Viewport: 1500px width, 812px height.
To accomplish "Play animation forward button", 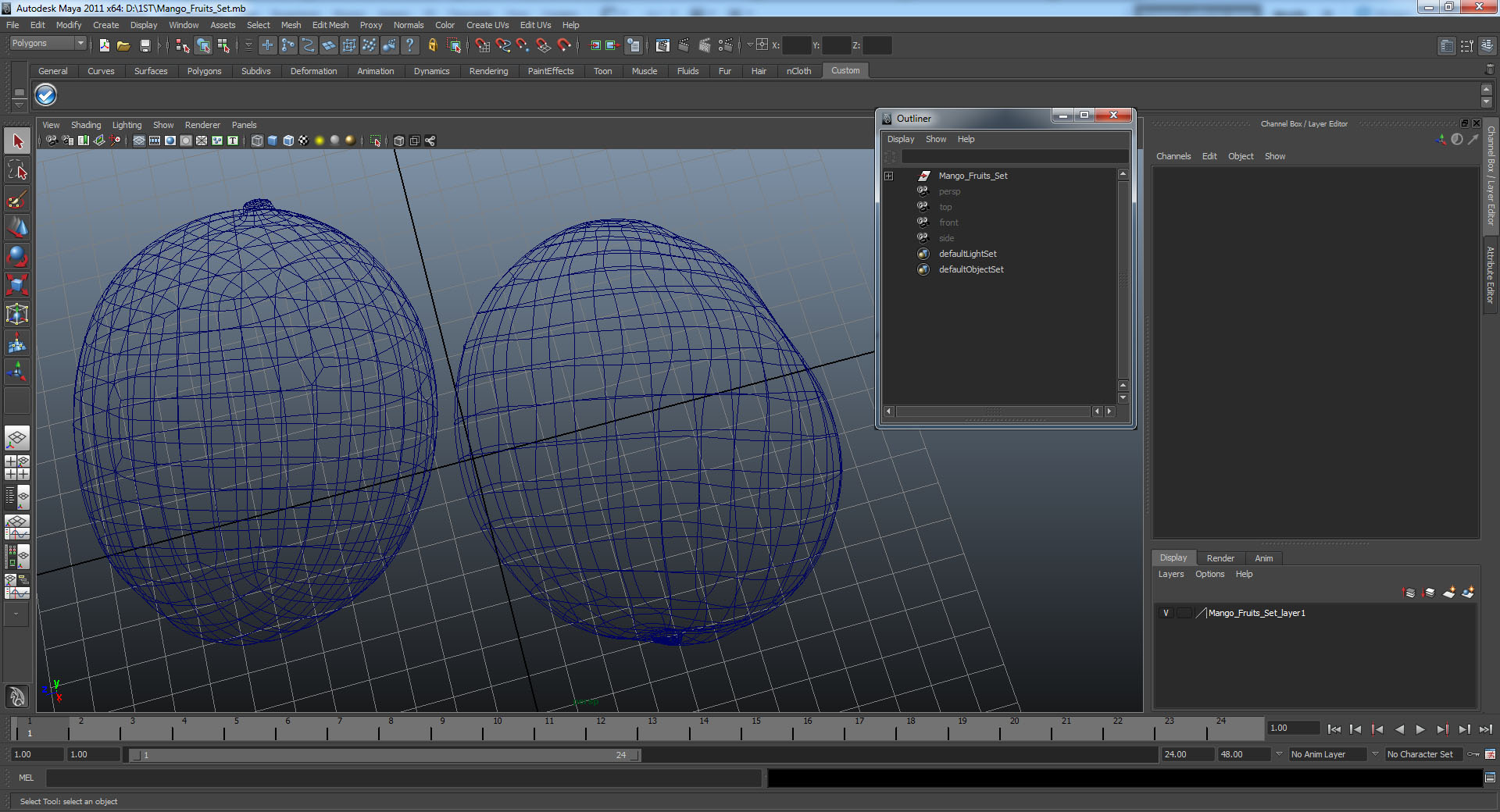I will (1420, 729).
